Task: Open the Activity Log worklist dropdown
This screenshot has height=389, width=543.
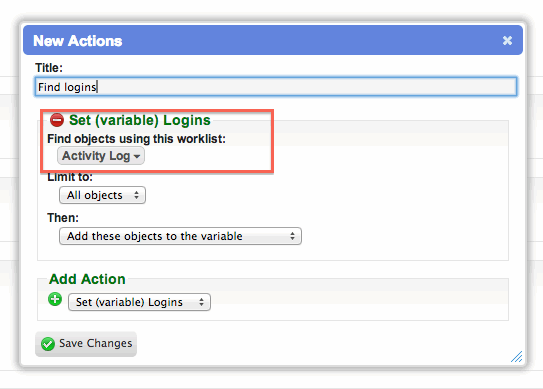Action: point(101,156)
